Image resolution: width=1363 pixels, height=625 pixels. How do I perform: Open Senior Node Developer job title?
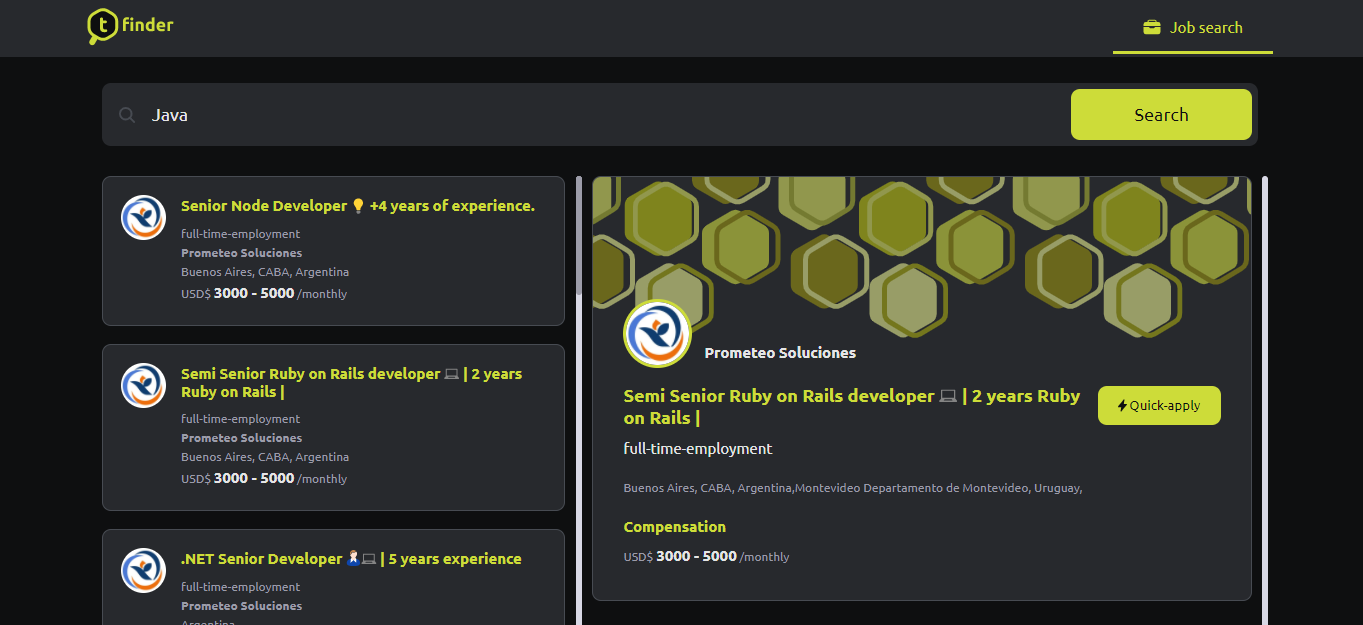click(x=357, y=206)
